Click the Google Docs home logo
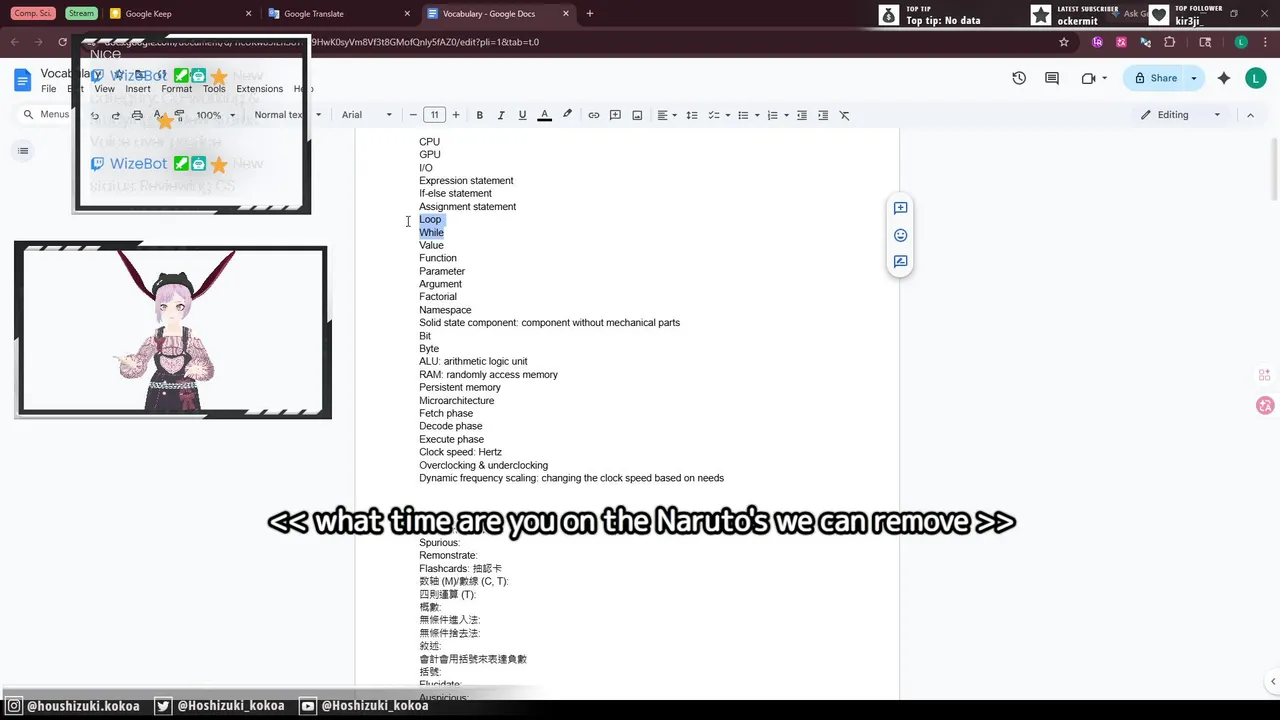 click(23, 80)
